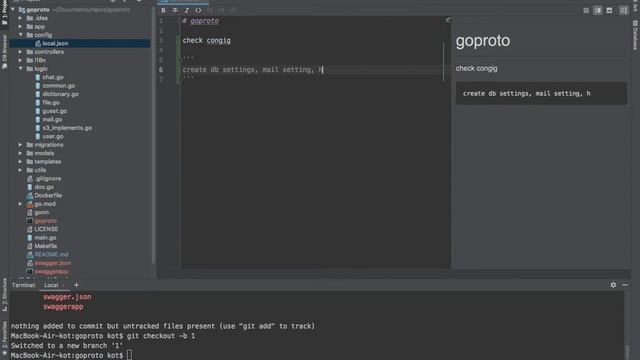Hide the terminal panel with minus icon
The height and width of the screenshot is (360, 640).
click(625, 285)
